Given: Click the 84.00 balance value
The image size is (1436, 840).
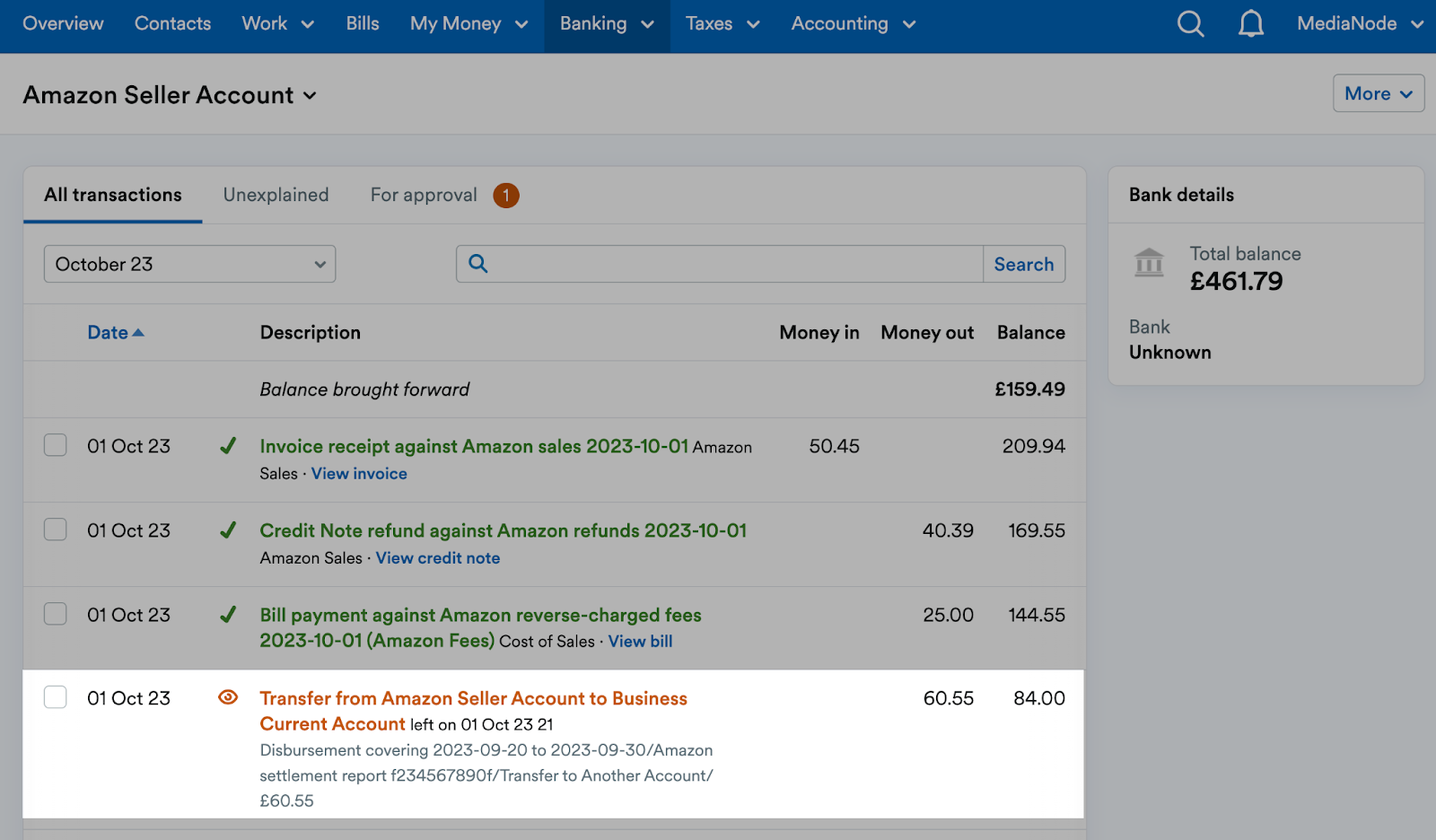Looking at the screenshot, I should [x=1039, y=698].
